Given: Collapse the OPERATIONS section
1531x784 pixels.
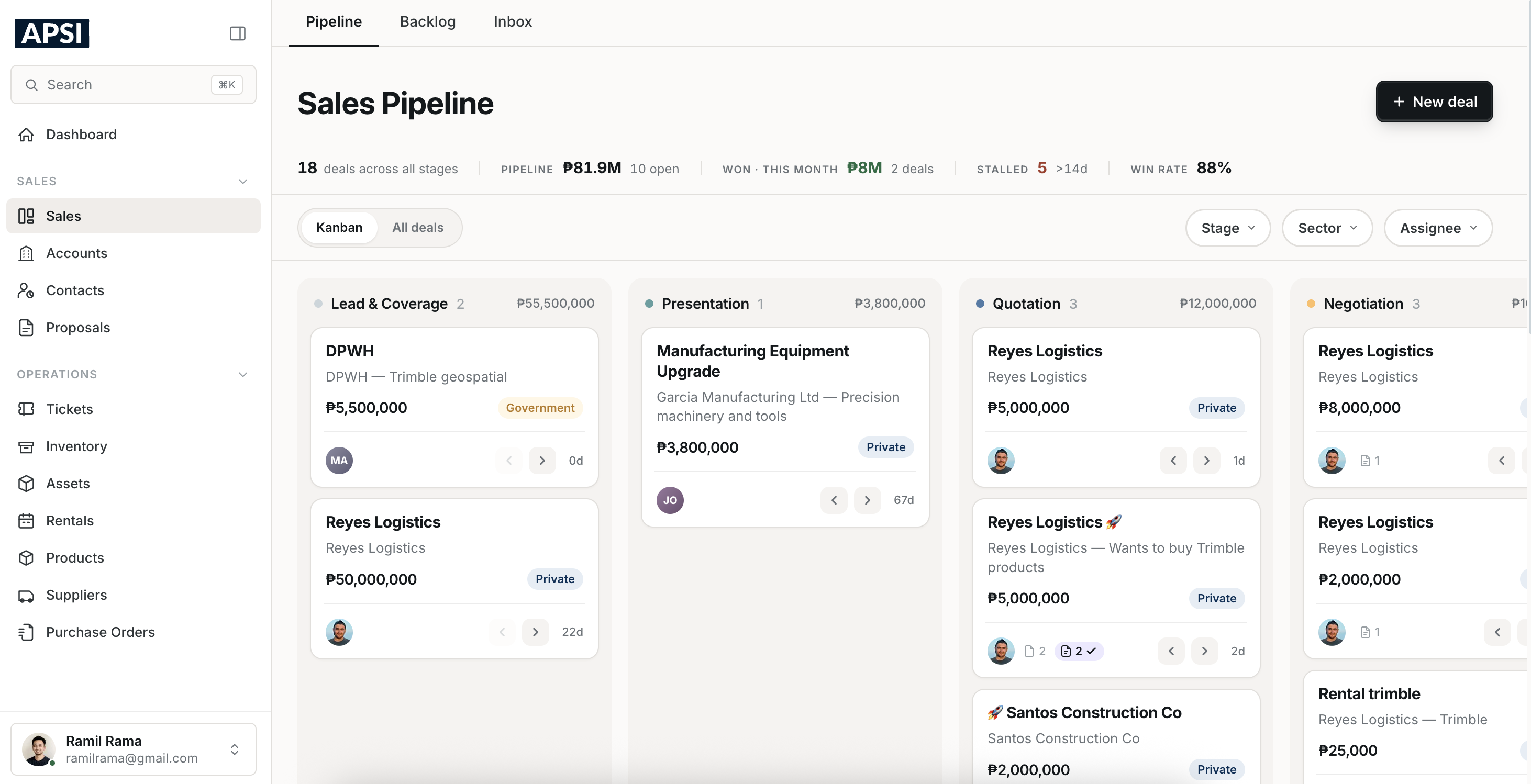Looking at the screenshot, I should [x=242, y=374].
